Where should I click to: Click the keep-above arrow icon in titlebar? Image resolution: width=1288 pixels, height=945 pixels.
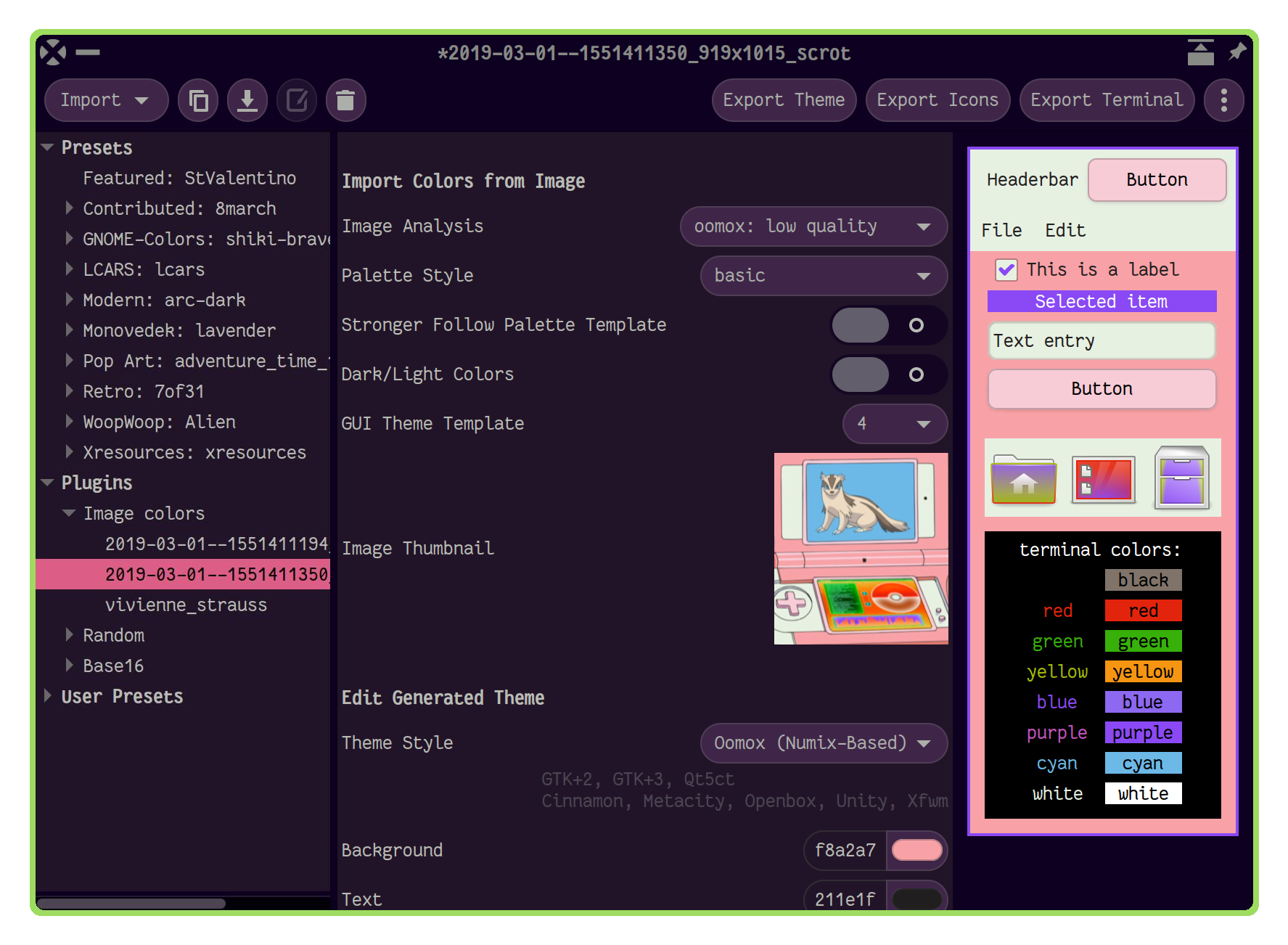click(x=1200, y=52)
